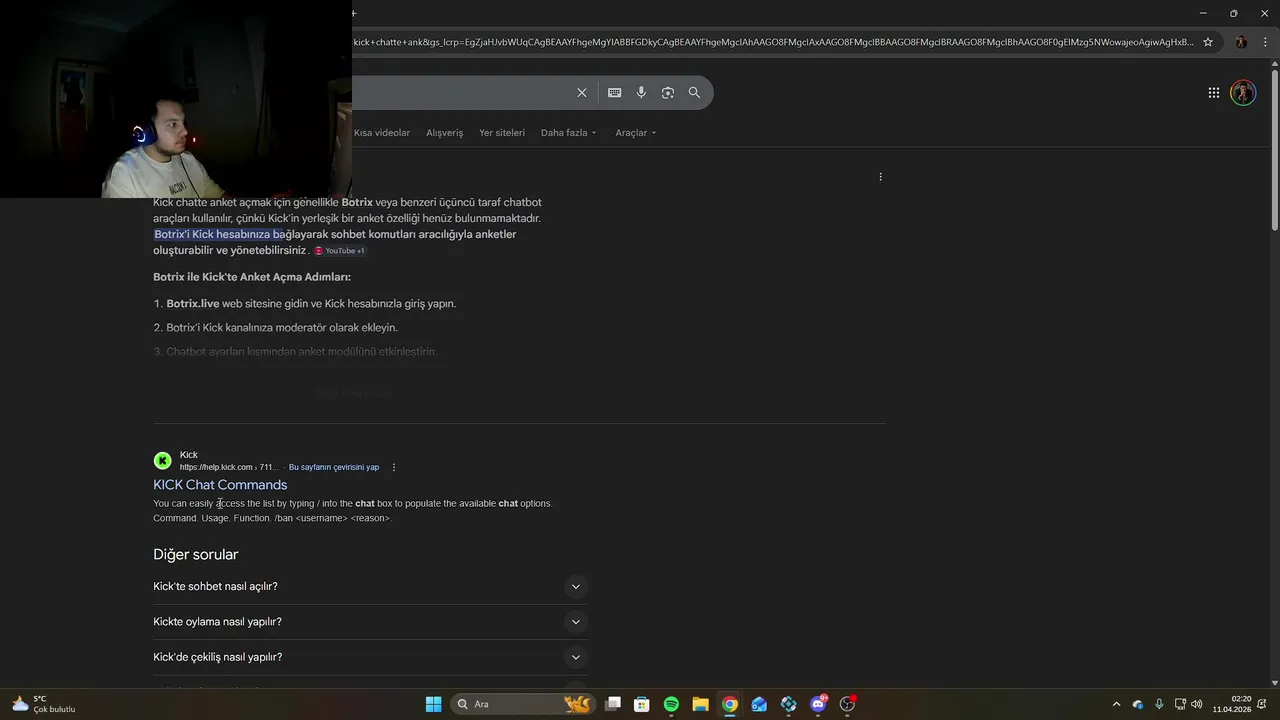Click 'Botrix ile Kick'te Anket Açma Adımları:' heading
The height and width of the screenshot is (720, 1280).
[252, 277]
